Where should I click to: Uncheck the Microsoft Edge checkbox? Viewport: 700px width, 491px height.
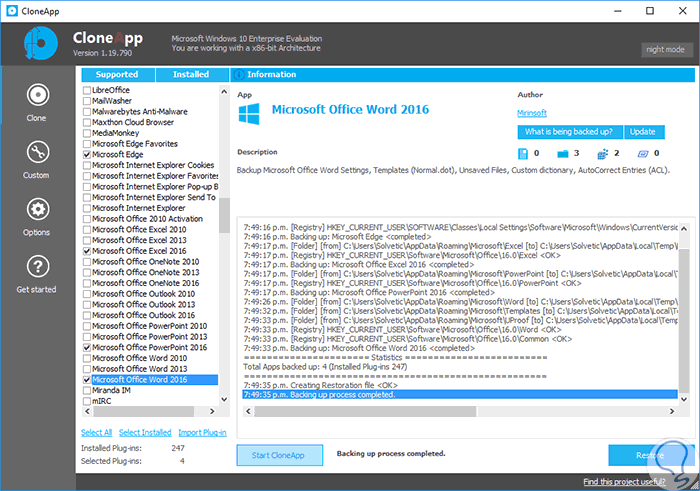pyautogui.click(x=87, y=155)
